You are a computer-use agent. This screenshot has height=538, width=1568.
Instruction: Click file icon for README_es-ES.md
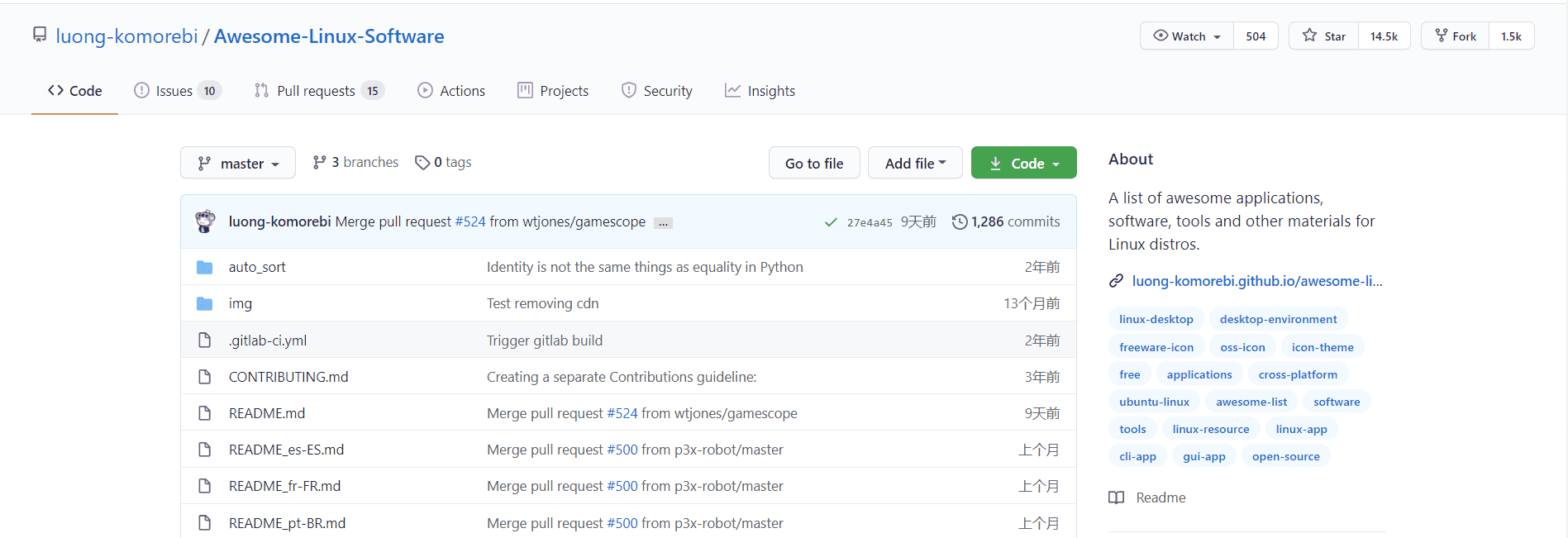(205, 449)
